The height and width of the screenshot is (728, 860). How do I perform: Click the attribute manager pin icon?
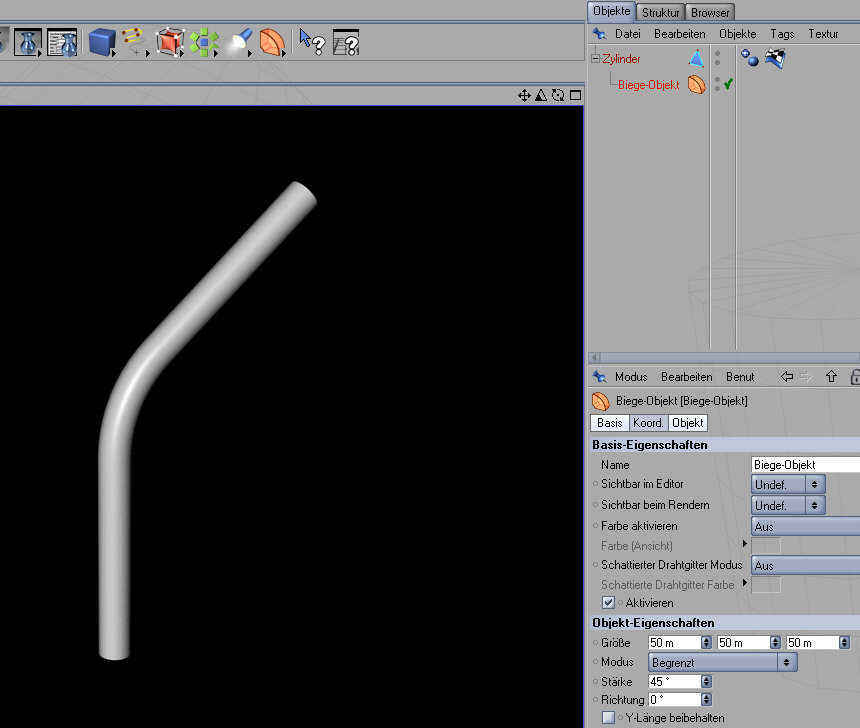pos(599,377)
